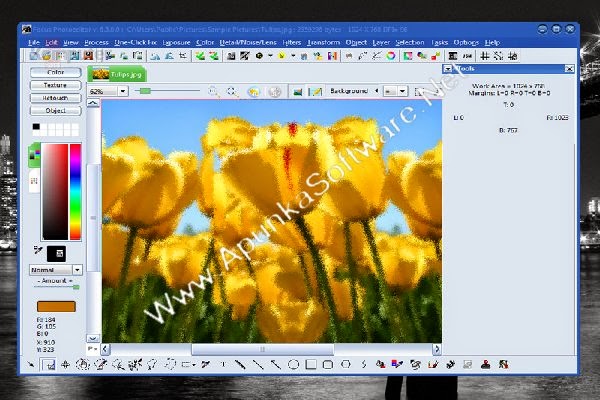Select the Text tool

coord(223,364)
